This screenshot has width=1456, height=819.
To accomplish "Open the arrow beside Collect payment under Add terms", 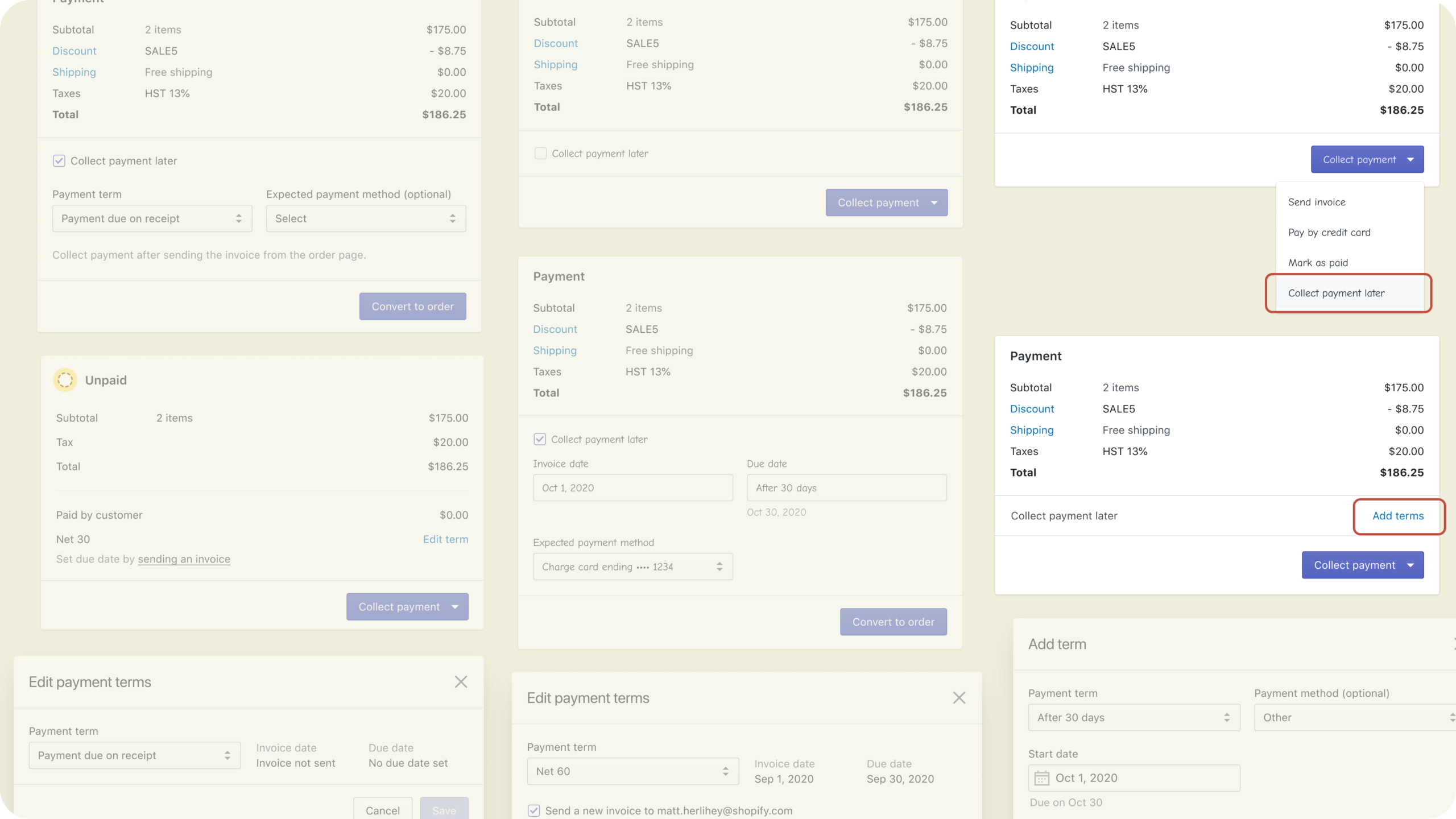I will tap(1410, 565).
